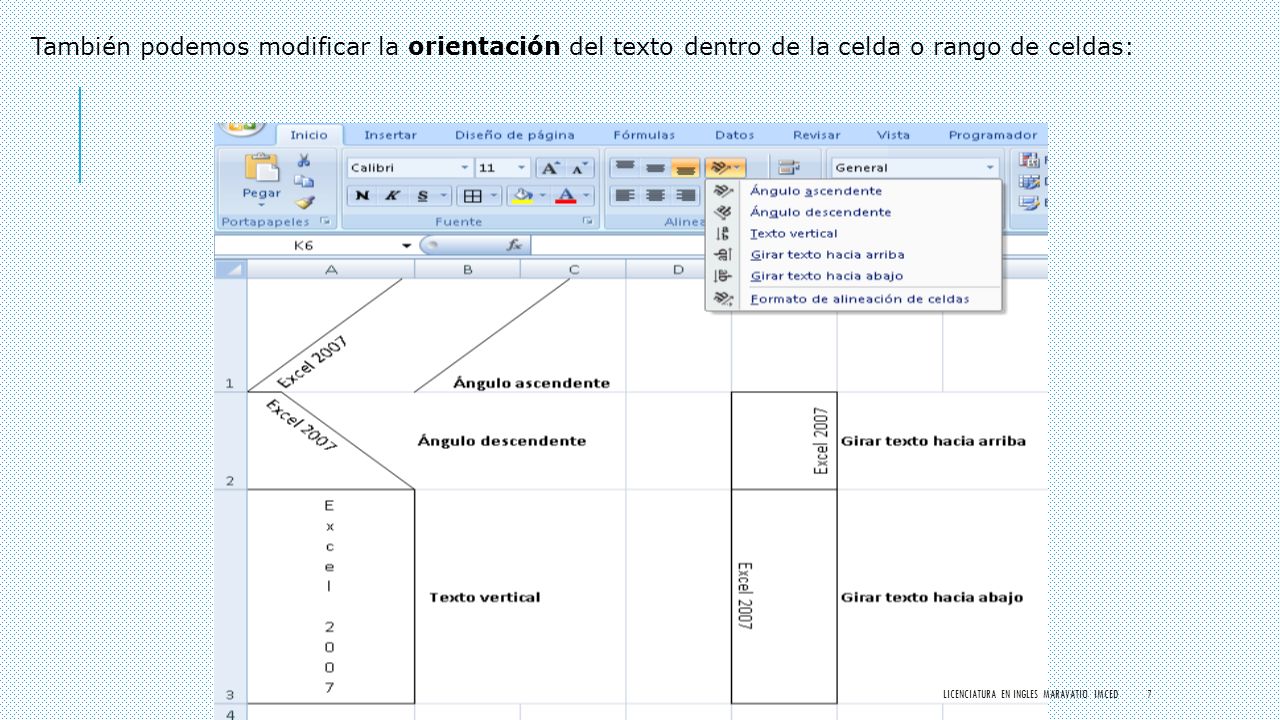
Task: Open the Diseño de página tab
Action: point(515,135)
